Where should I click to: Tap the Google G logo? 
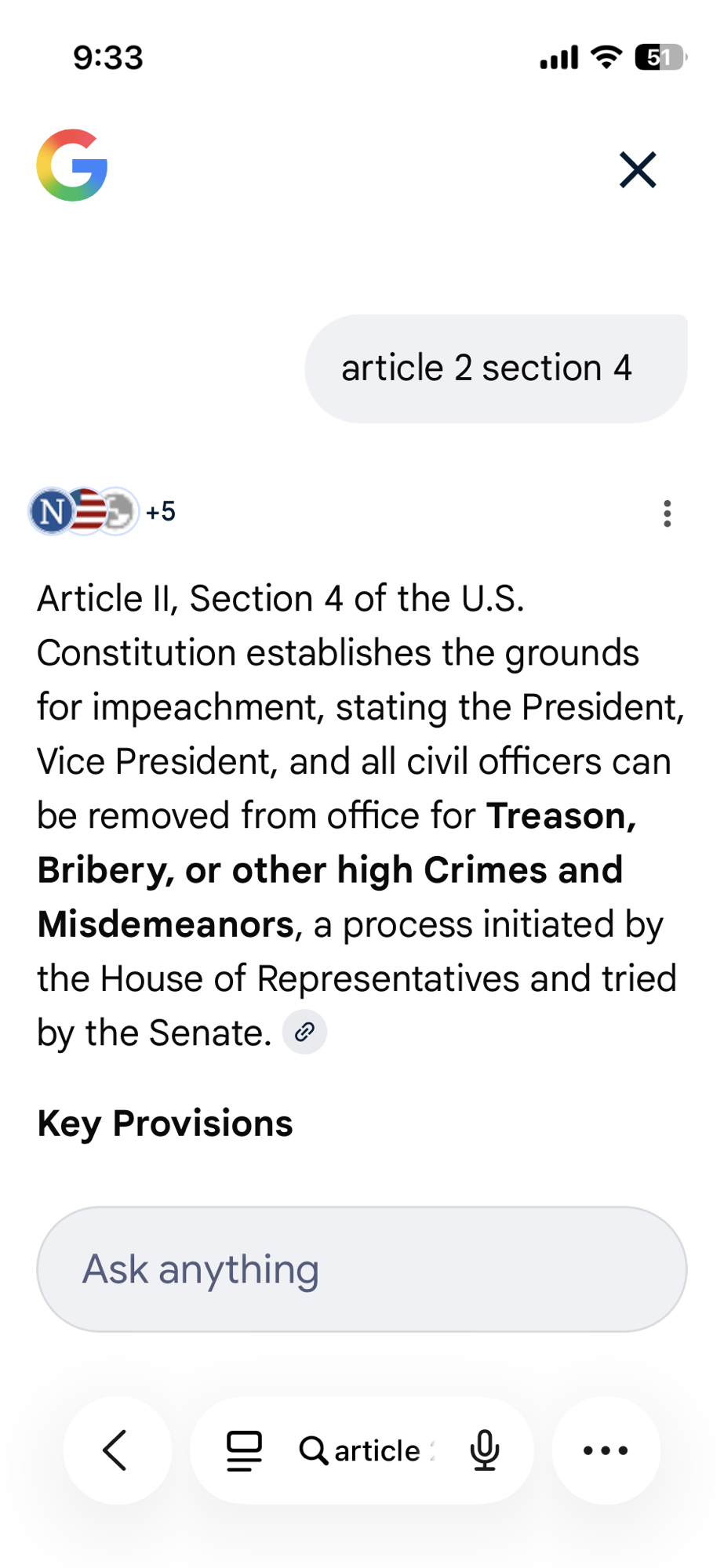coord(72,165)
